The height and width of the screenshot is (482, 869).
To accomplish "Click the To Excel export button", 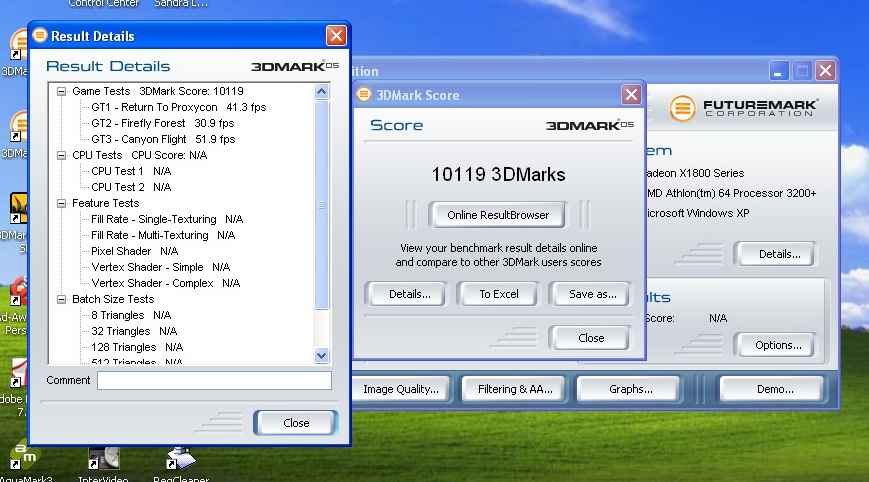I will click(x=498, y=294).
